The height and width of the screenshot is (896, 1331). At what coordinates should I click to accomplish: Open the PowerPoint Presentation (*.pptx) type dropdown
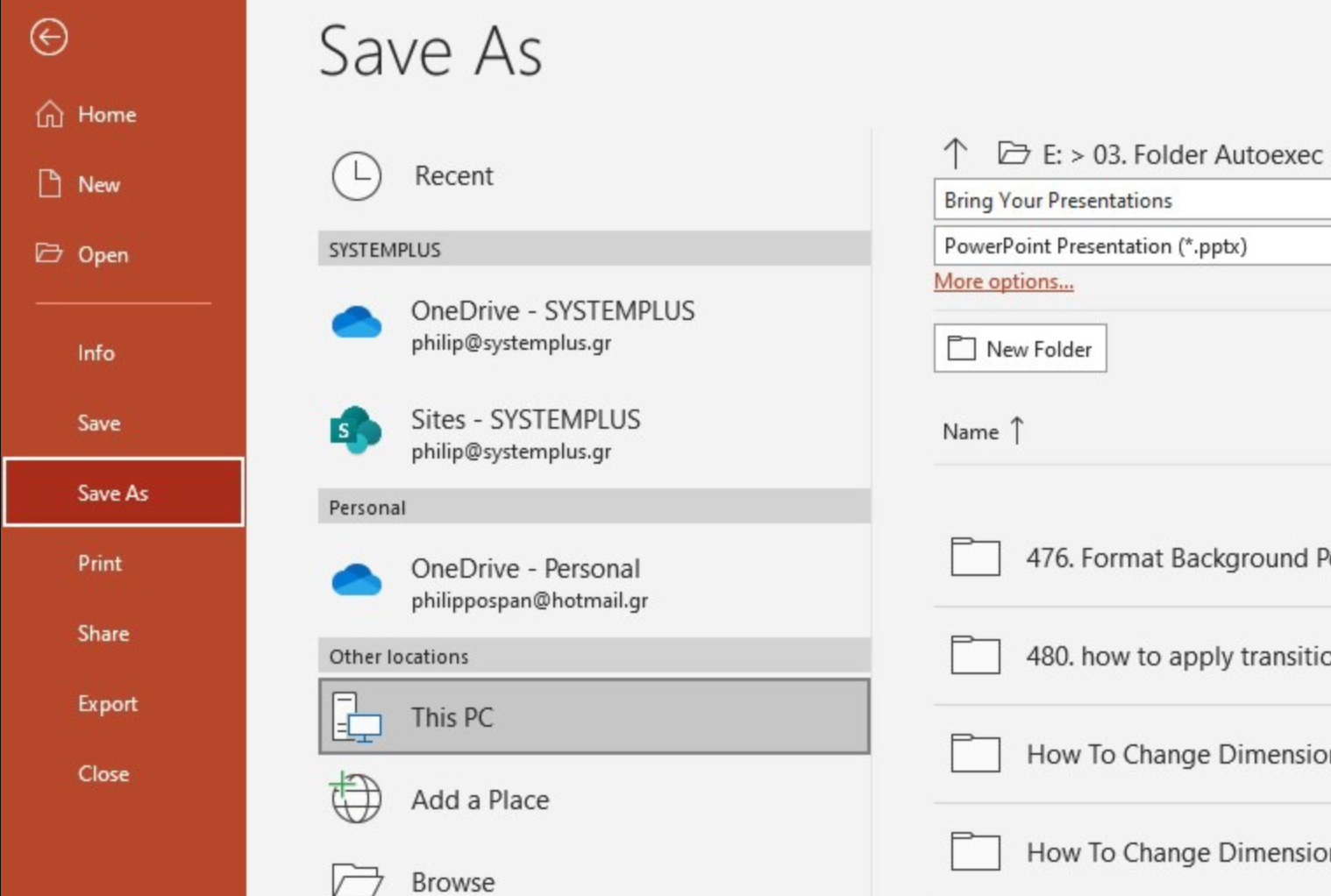(x=1132, y=245)
